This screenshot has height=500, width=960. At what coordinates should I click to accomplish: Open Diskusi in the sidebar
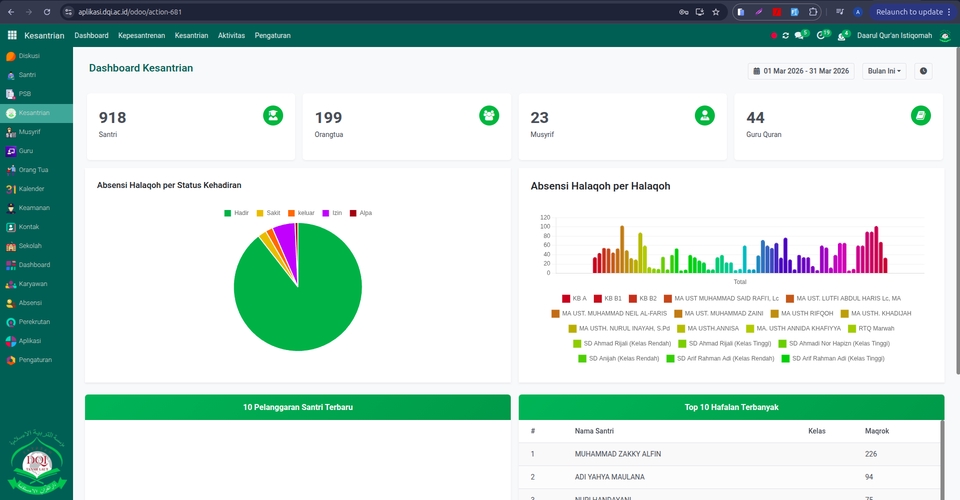[29, 56]
